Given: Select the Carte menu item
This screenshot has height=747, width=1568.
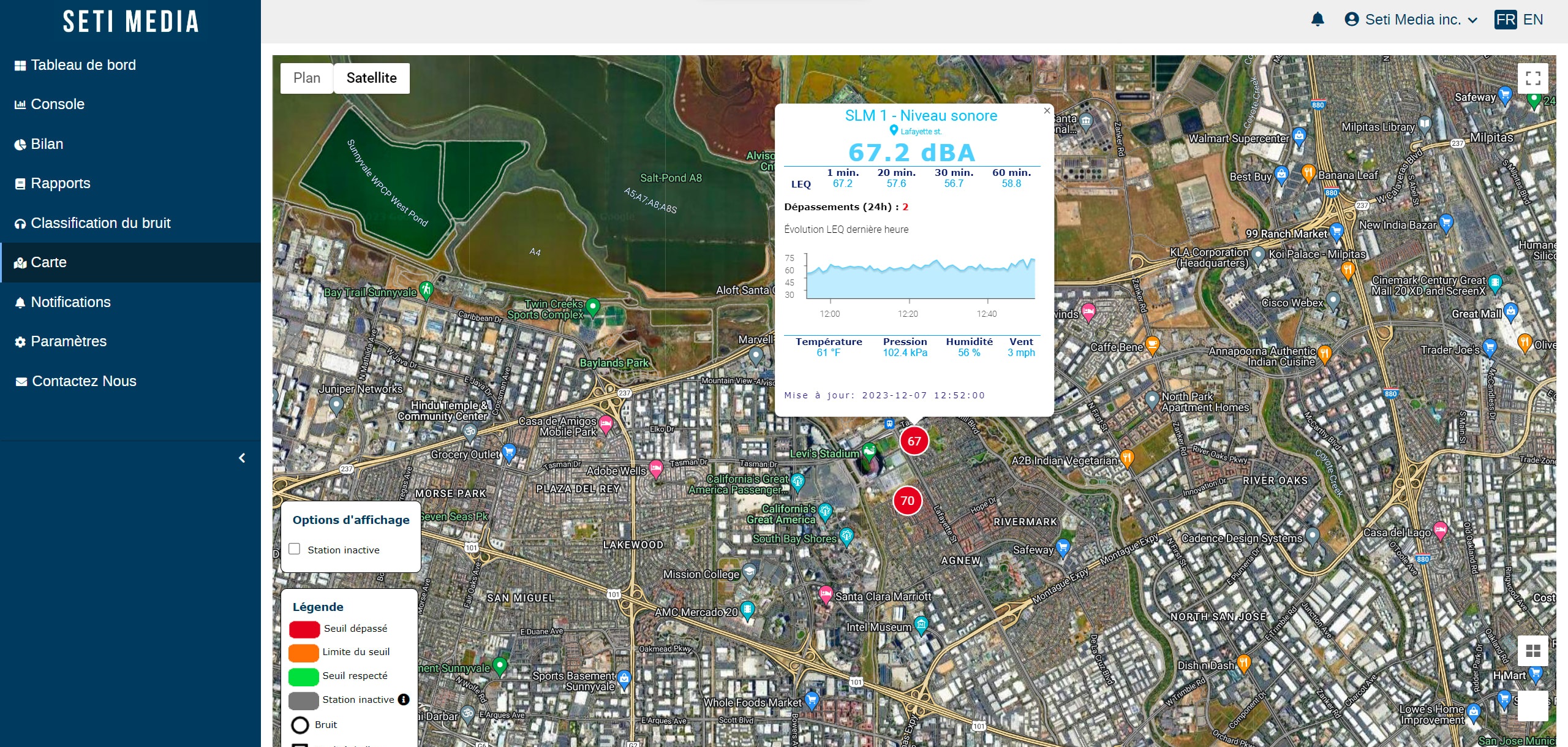Looking at the screenshot, I should (130, 262).
